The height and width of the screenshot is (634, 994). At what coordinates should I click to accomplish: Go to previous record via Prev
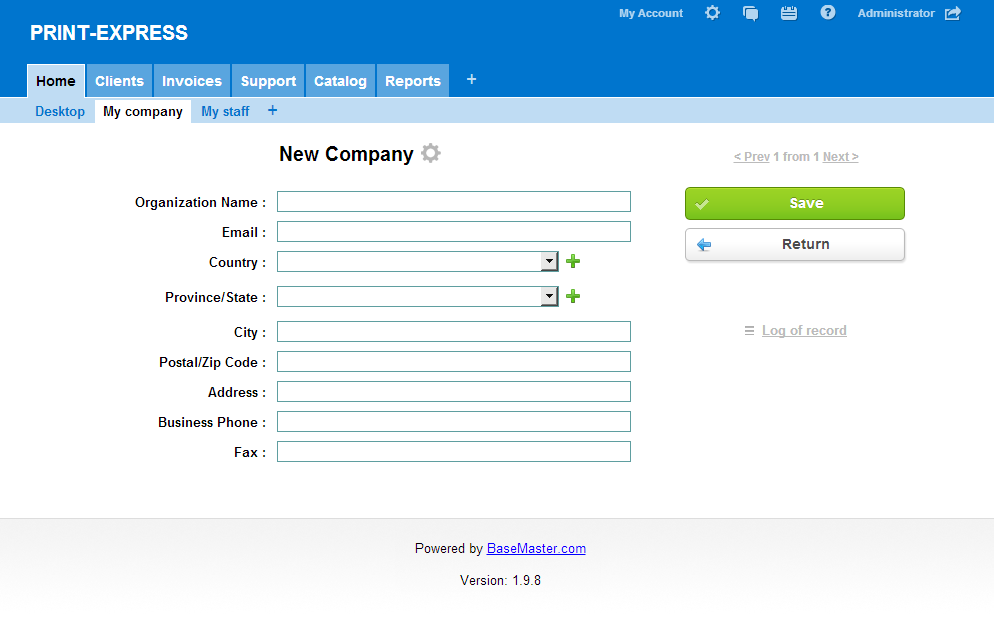point(752,157)
